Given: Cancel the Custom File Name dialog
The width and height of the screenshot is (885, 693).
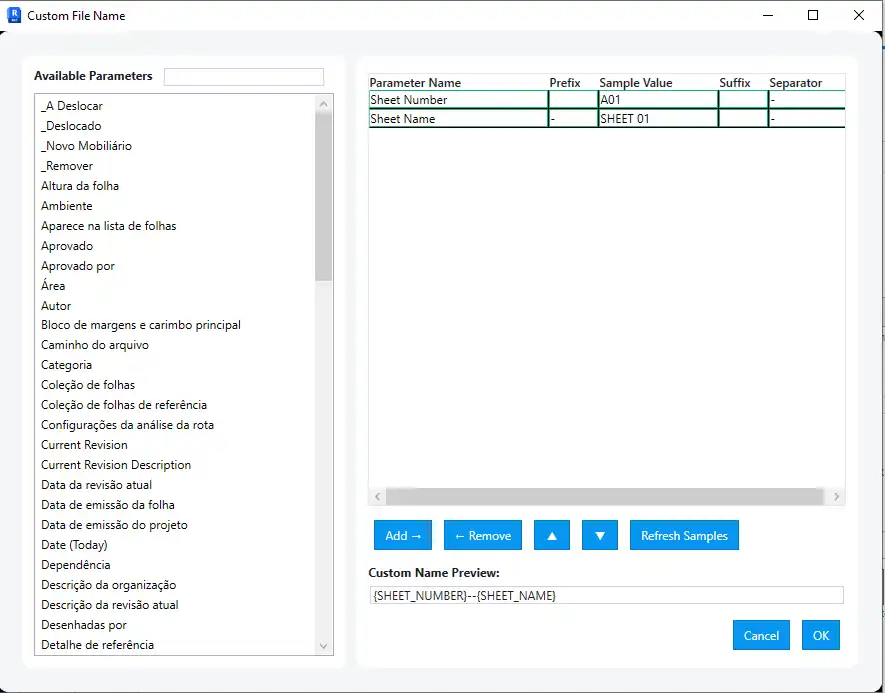Looking at the screenshot, I should (x=761, y=635).
